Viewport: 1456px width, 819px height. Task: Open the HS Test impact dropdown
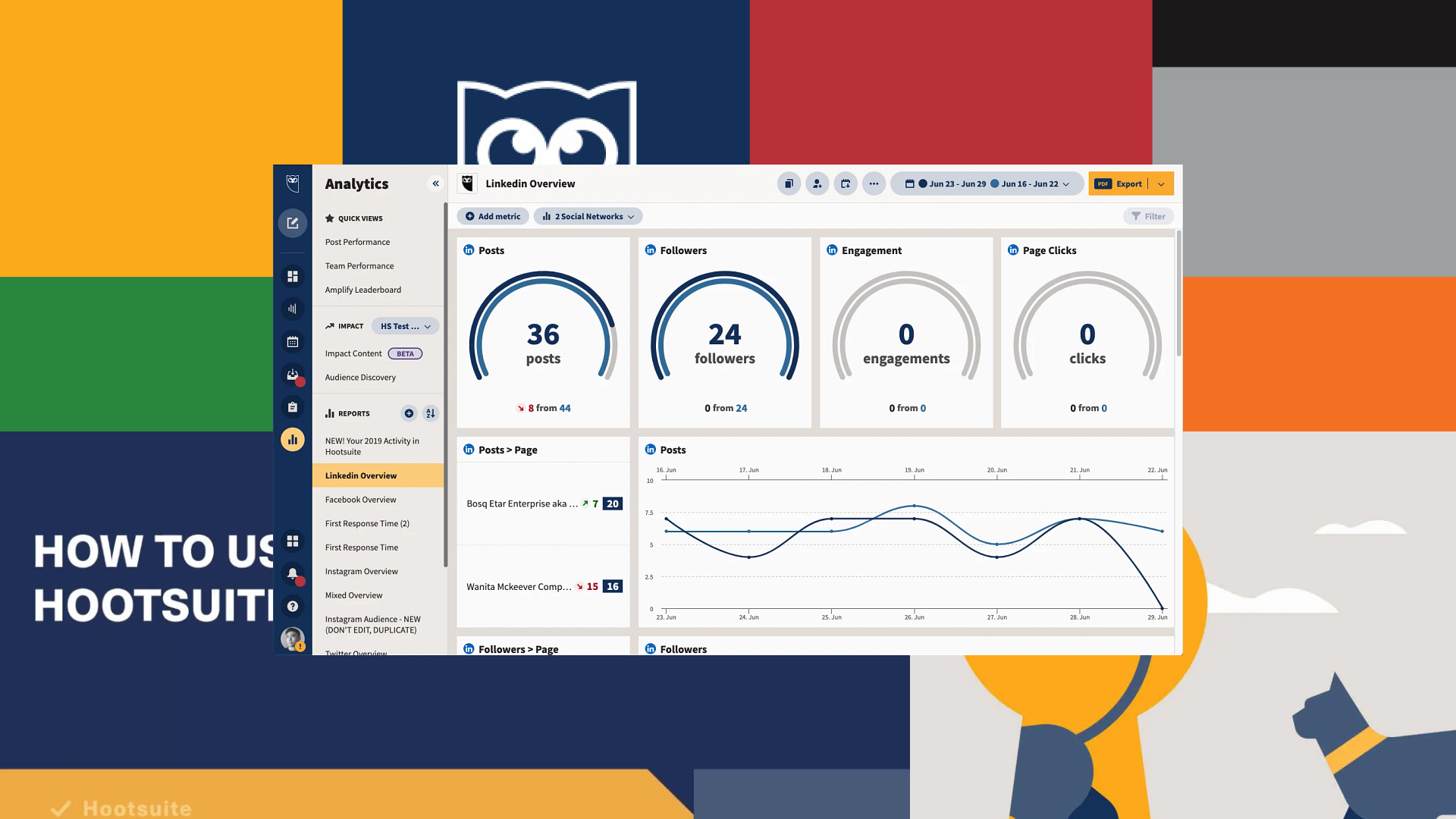coord(405,325)
